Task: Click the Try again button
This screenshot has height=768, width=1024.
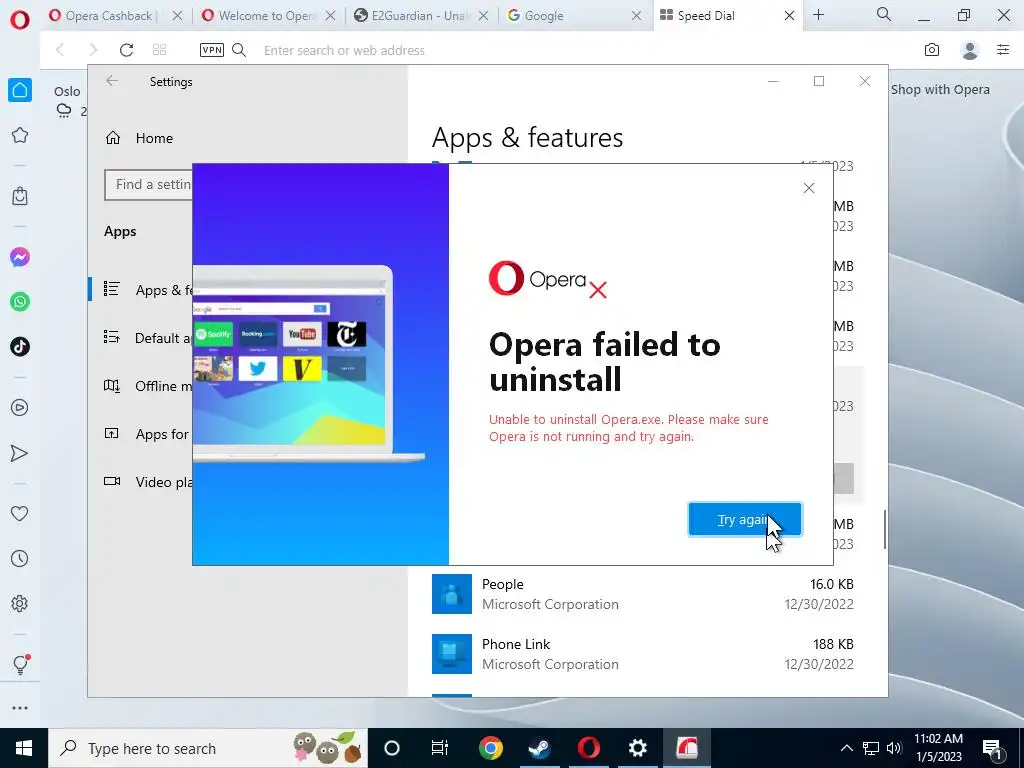Action: [x=744, y=519]
